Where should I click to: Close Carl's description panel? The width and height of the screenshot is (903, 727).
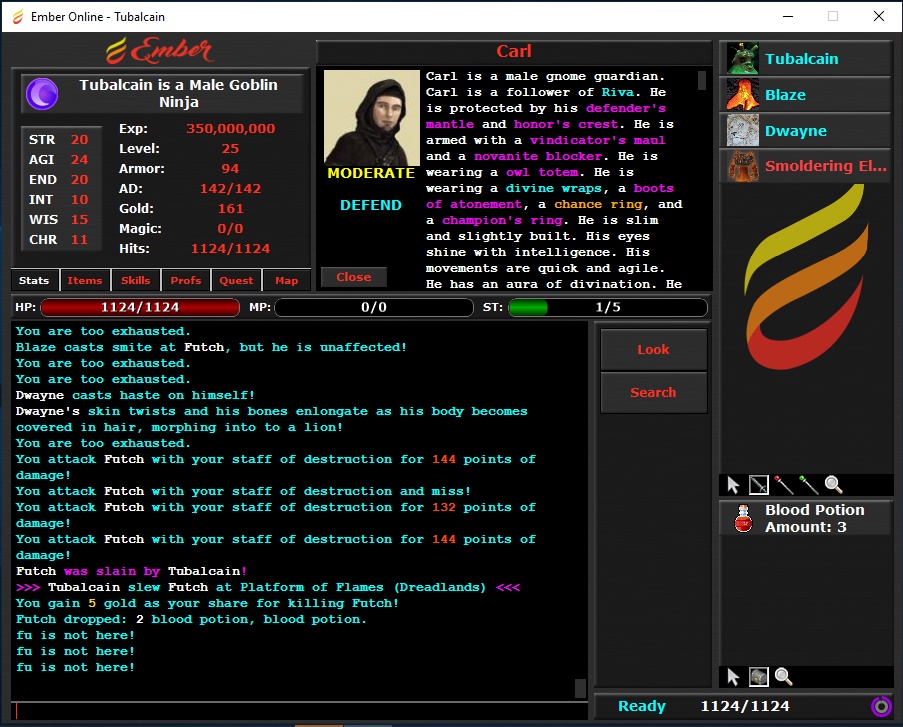pos(354,277)
